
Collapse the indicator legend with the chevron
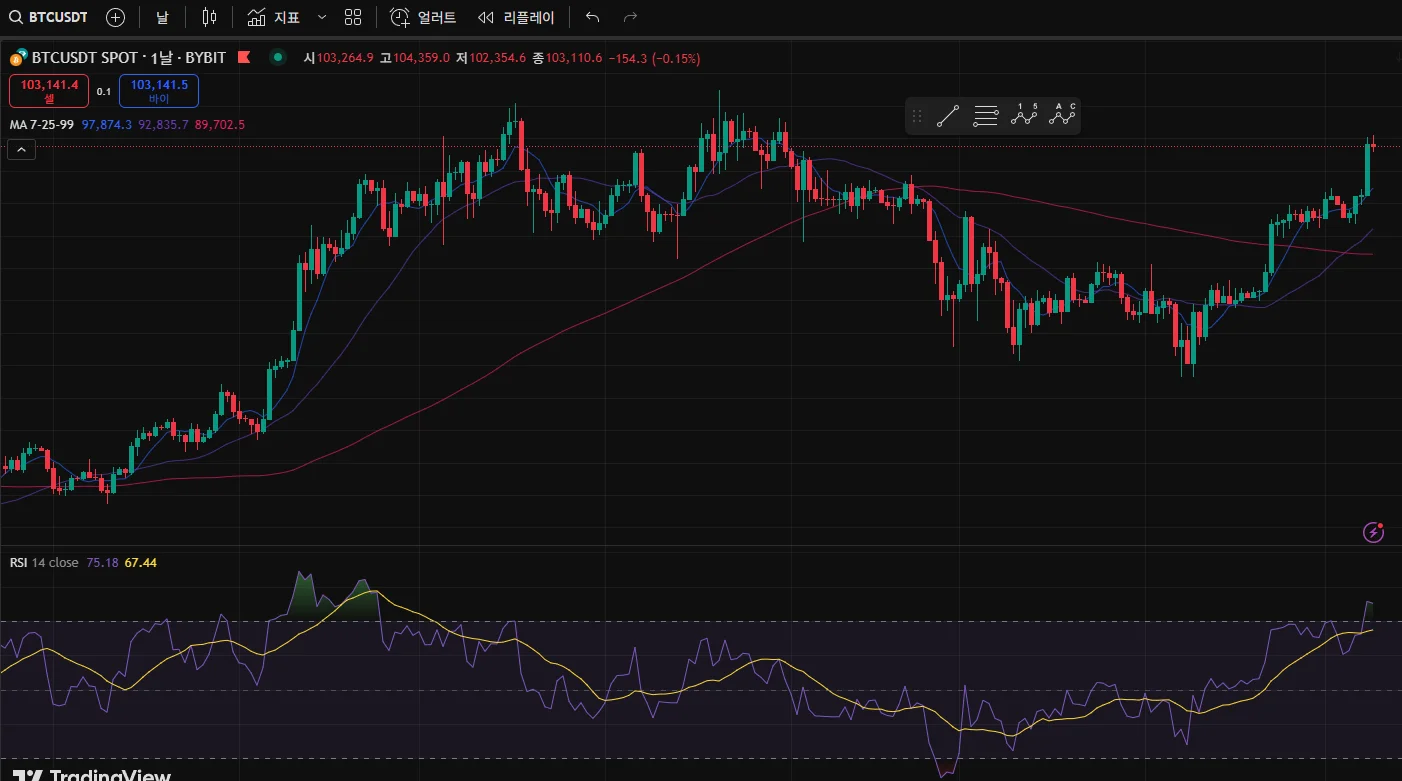coord(21,150)
